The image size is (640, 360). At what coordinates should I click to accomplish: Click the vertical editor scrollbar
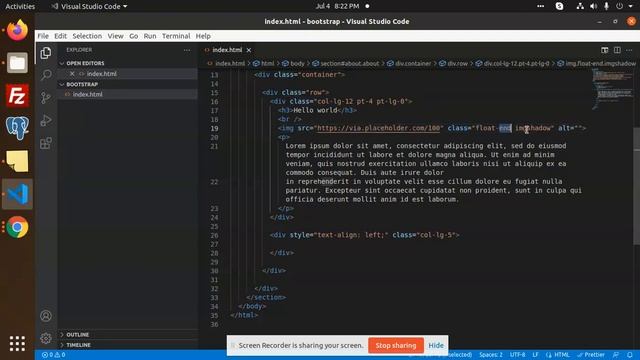(x=636, y=186)
